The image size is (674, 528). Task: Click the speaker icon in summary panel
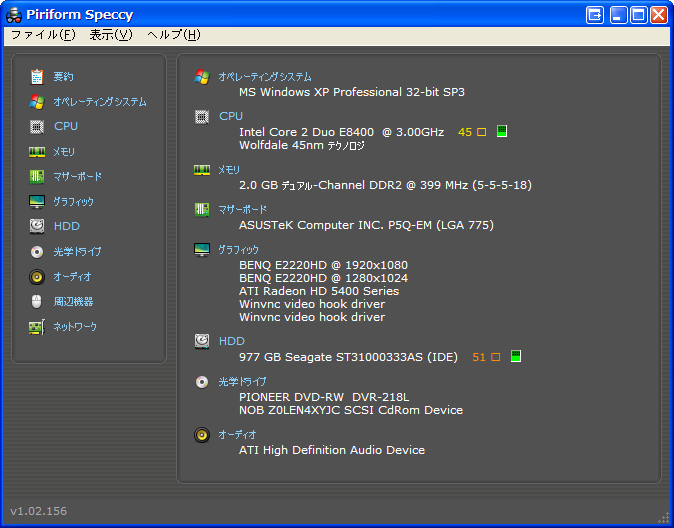(202, 435)
